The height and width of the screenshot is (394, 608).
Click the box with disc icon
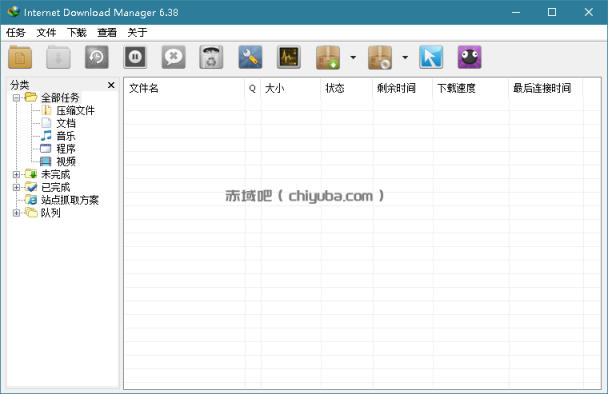(x=380, y=57)
